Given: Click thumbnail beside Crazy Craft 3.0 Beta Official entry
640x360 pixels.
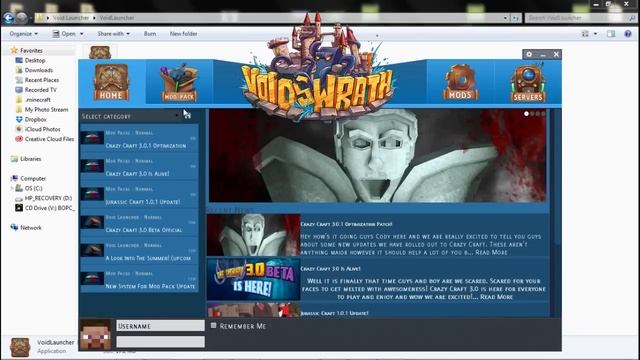Looking at the screenshot, I should 92,222.
